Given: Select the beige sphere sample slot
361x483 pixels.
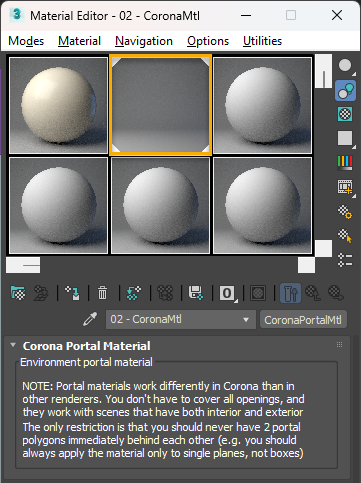Looking at the screenshot, I should click(58, 105).
